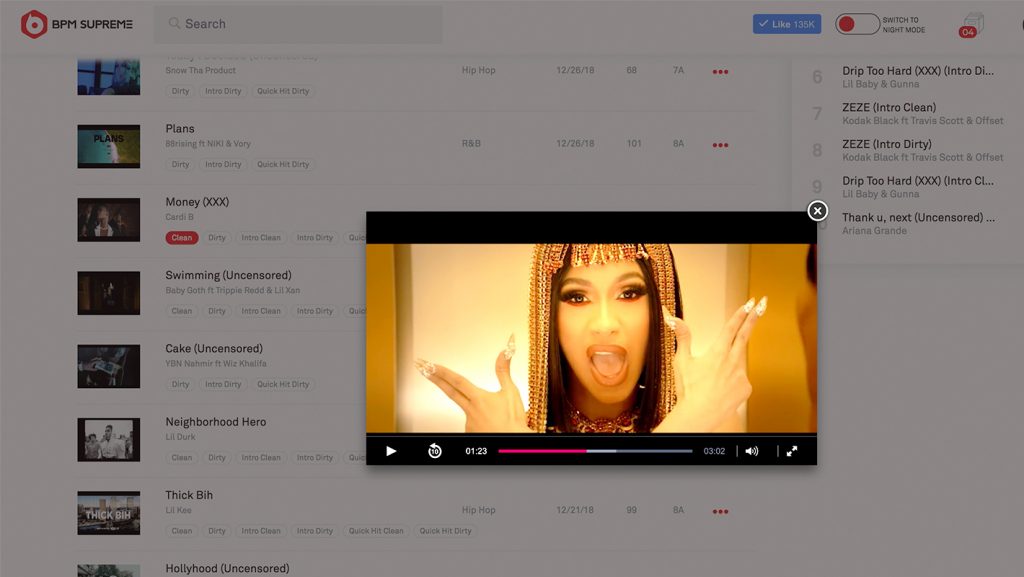This screenshot has height=577, width=1024.
Task: Open more options for Plans track
Action: pyautogui.click(x=720, y=145)
